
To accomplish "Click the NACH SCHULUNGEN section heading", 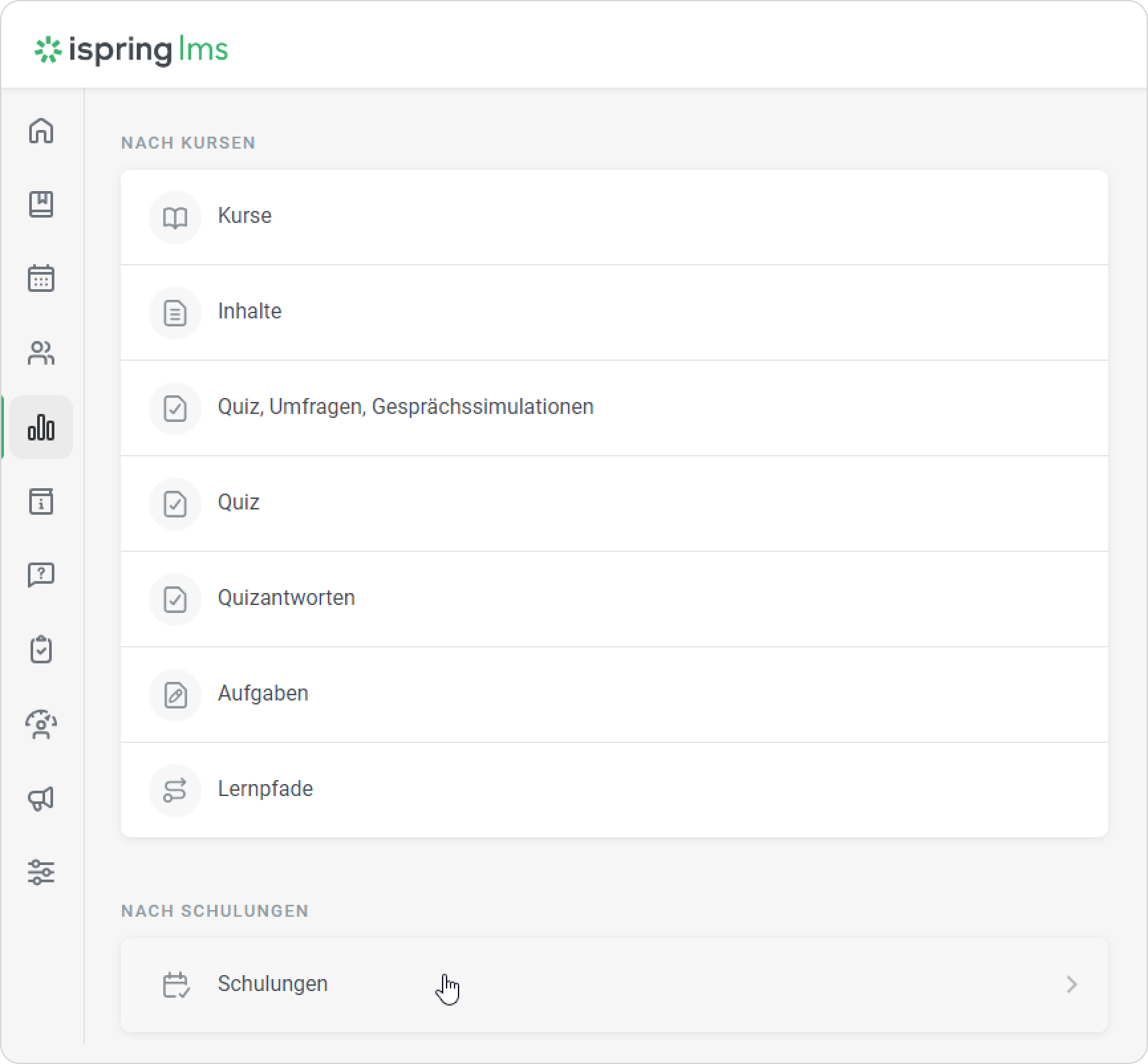I will 215,911.
